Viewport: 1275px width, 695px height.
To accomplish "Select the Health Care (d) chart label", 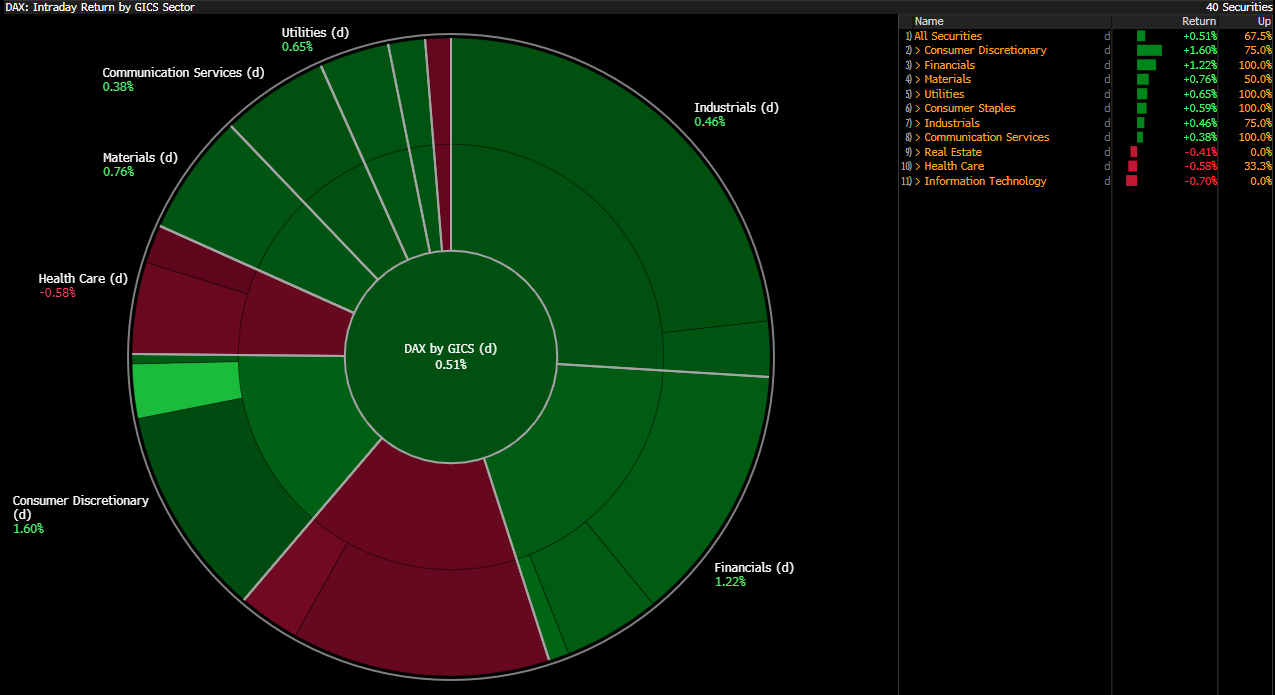I will tap(83, 279).
